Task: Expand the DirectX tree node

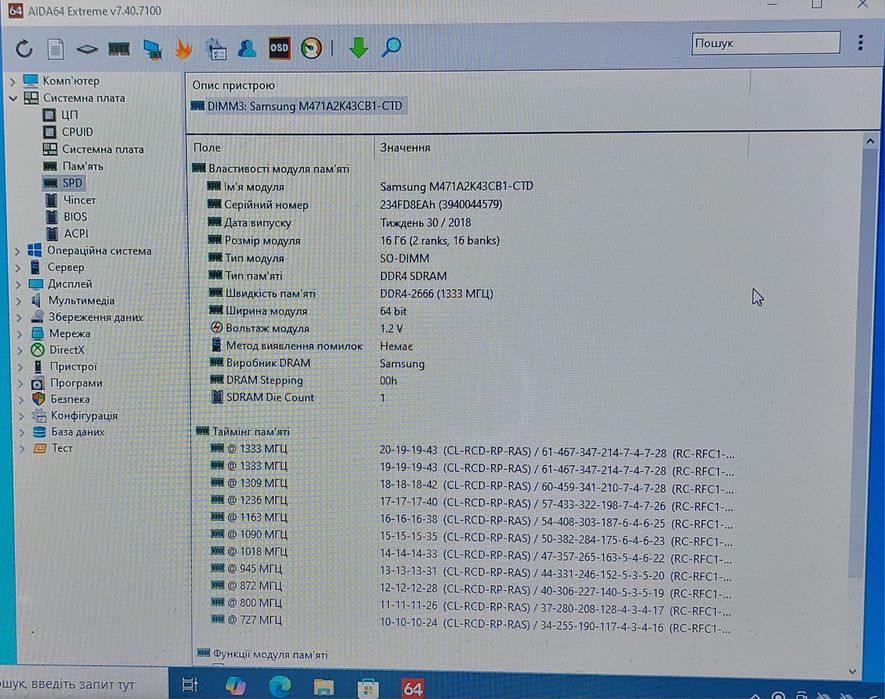Action: 20,351
